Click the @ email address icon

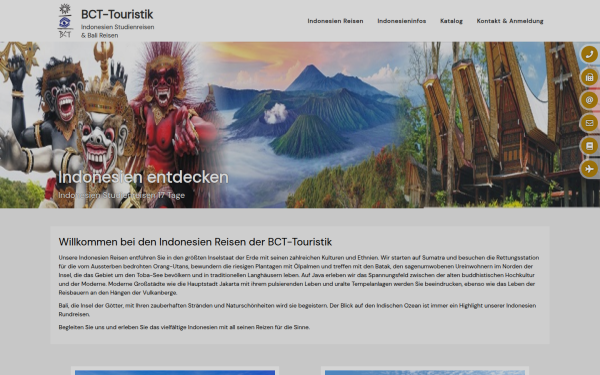pyautogui.click(x=589, y=100)
